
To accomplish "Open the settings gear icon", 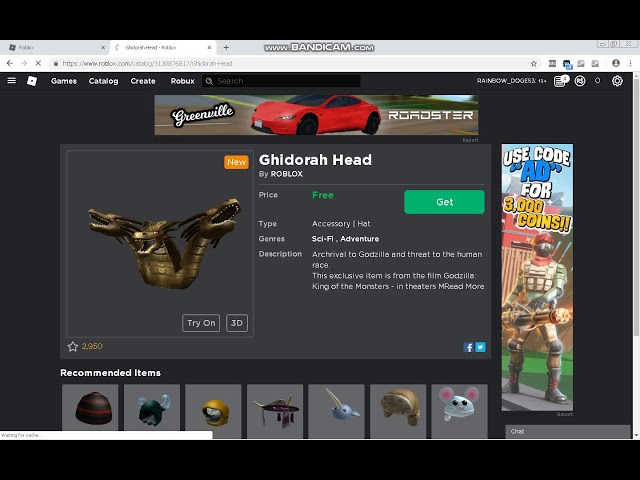I will (x=617, y=81).
